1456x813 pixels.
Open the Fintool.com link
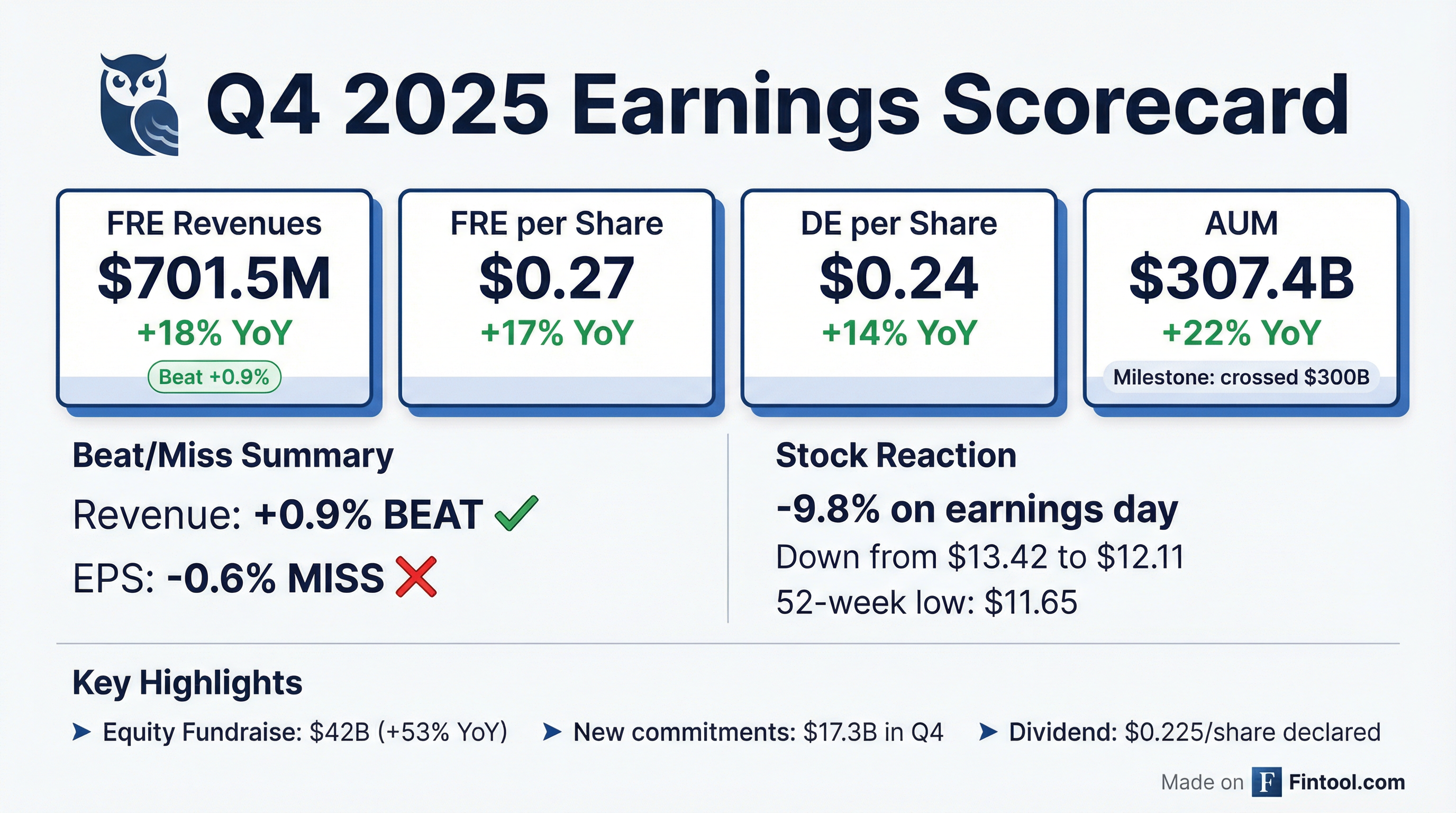pos(1346,782)
